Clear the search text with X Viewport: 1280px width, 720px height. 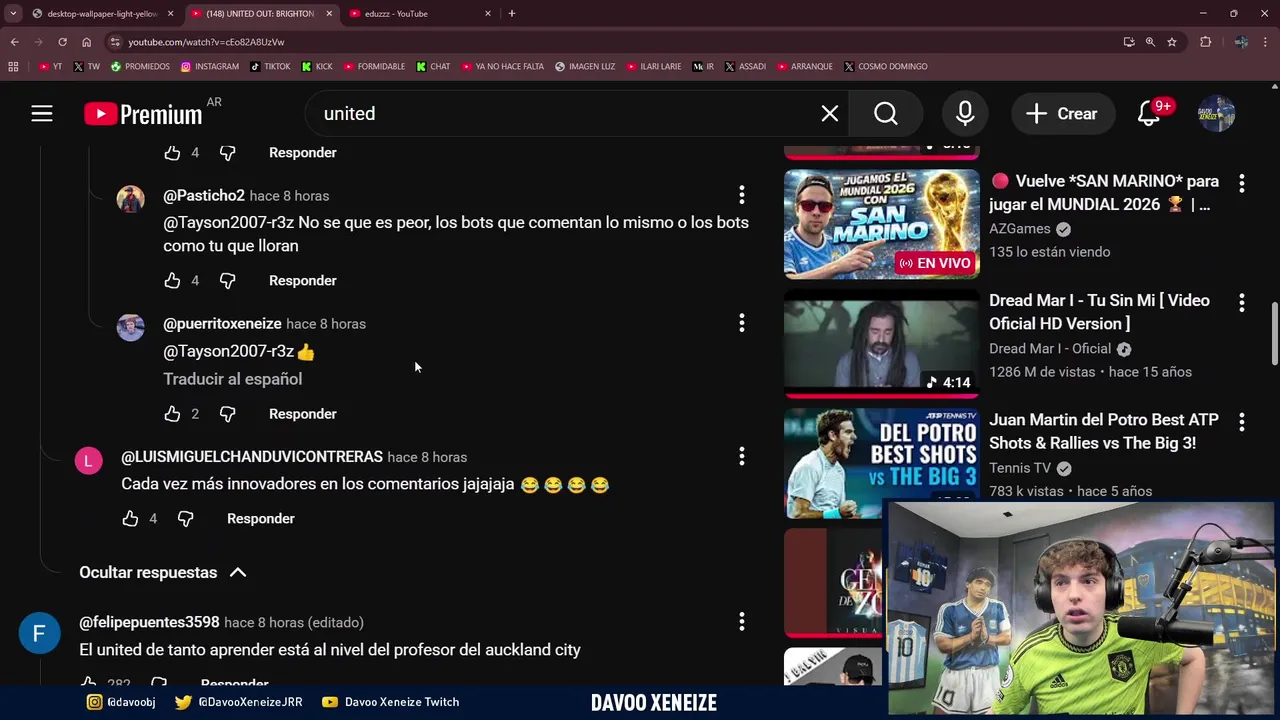[x=830, y=114]
